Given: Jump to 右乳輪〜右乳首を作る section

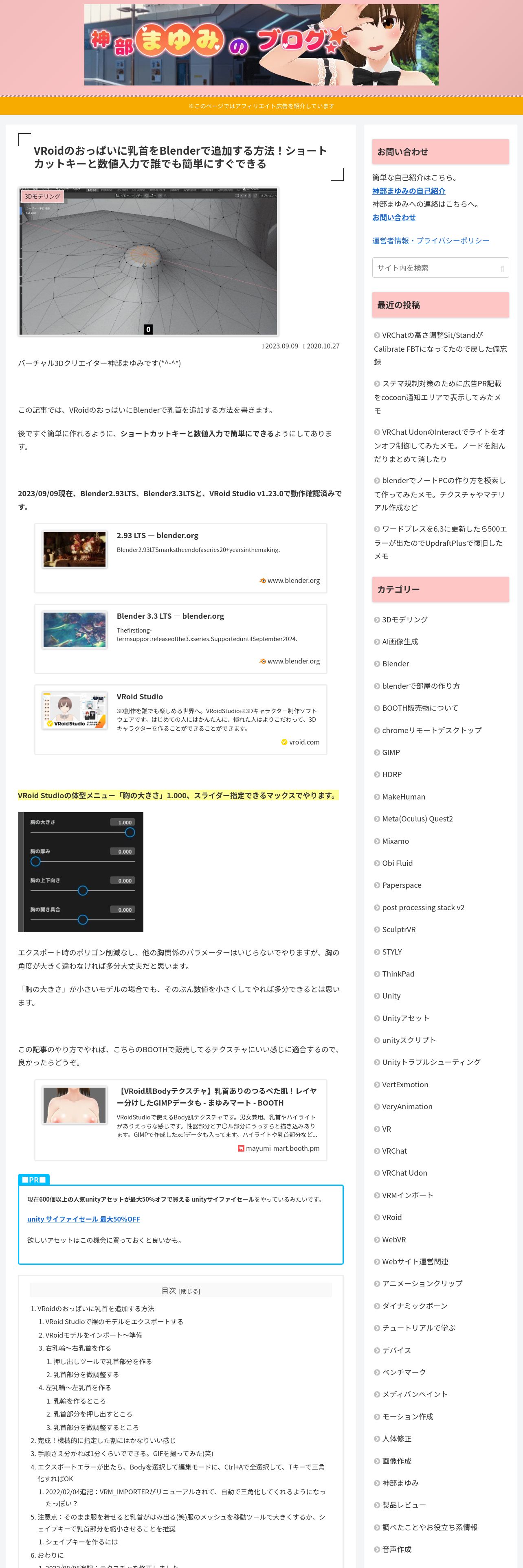Looking at the screenshot, I should tap(78, 1348).
